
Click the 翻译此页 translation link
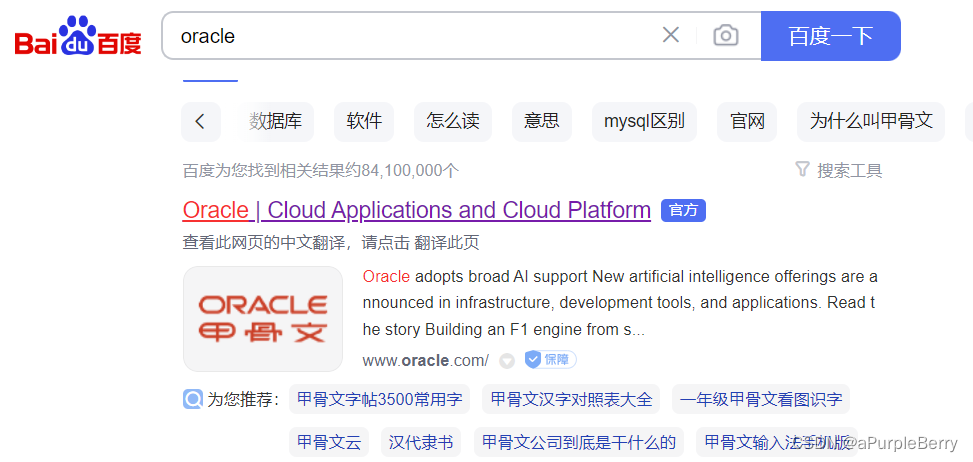(x=447, y=242)
